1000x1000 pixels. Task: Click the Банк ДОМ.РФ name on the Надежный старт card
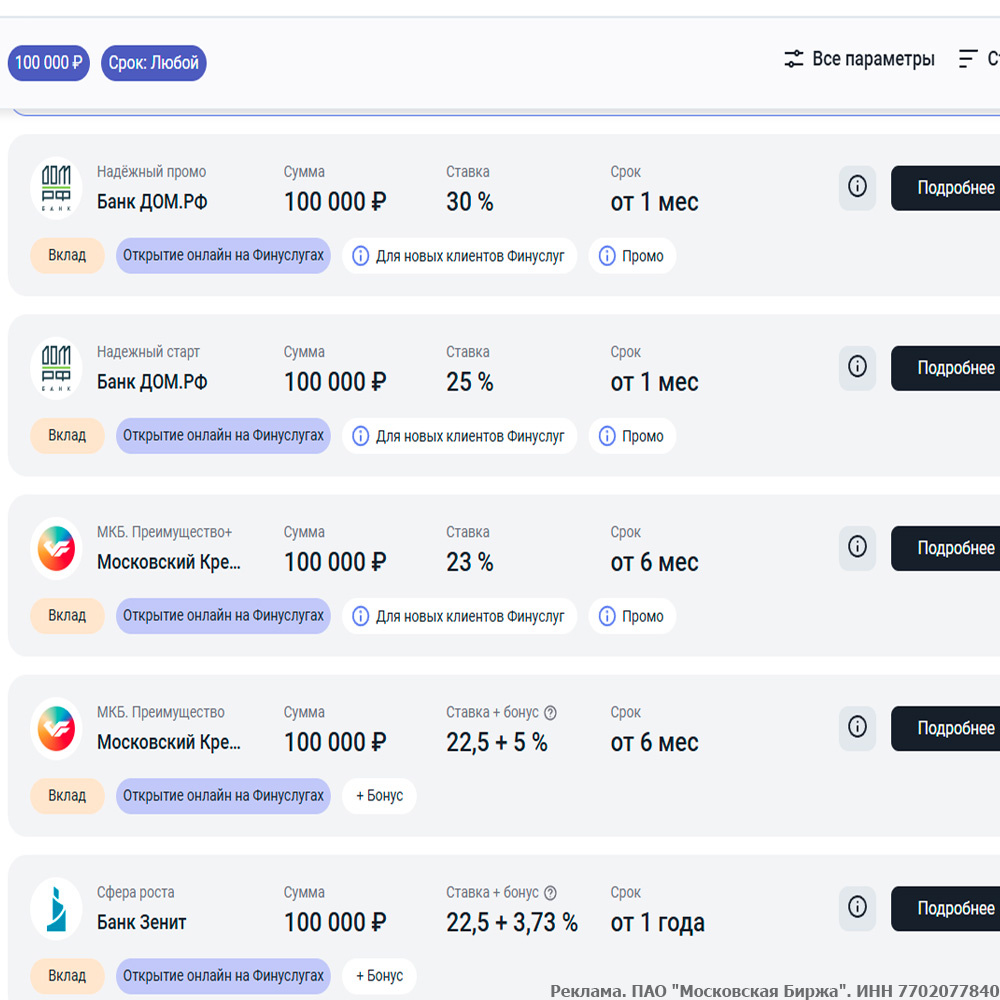point(152,382)
